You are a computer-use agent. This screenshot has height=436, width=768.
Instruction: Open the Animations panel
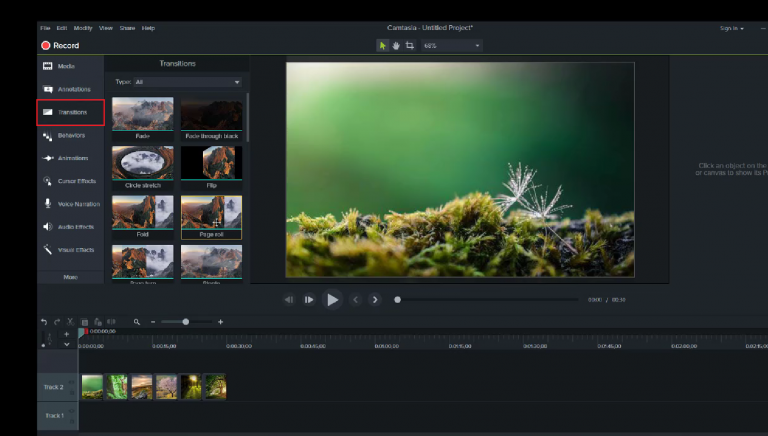(x=71, y=158)
